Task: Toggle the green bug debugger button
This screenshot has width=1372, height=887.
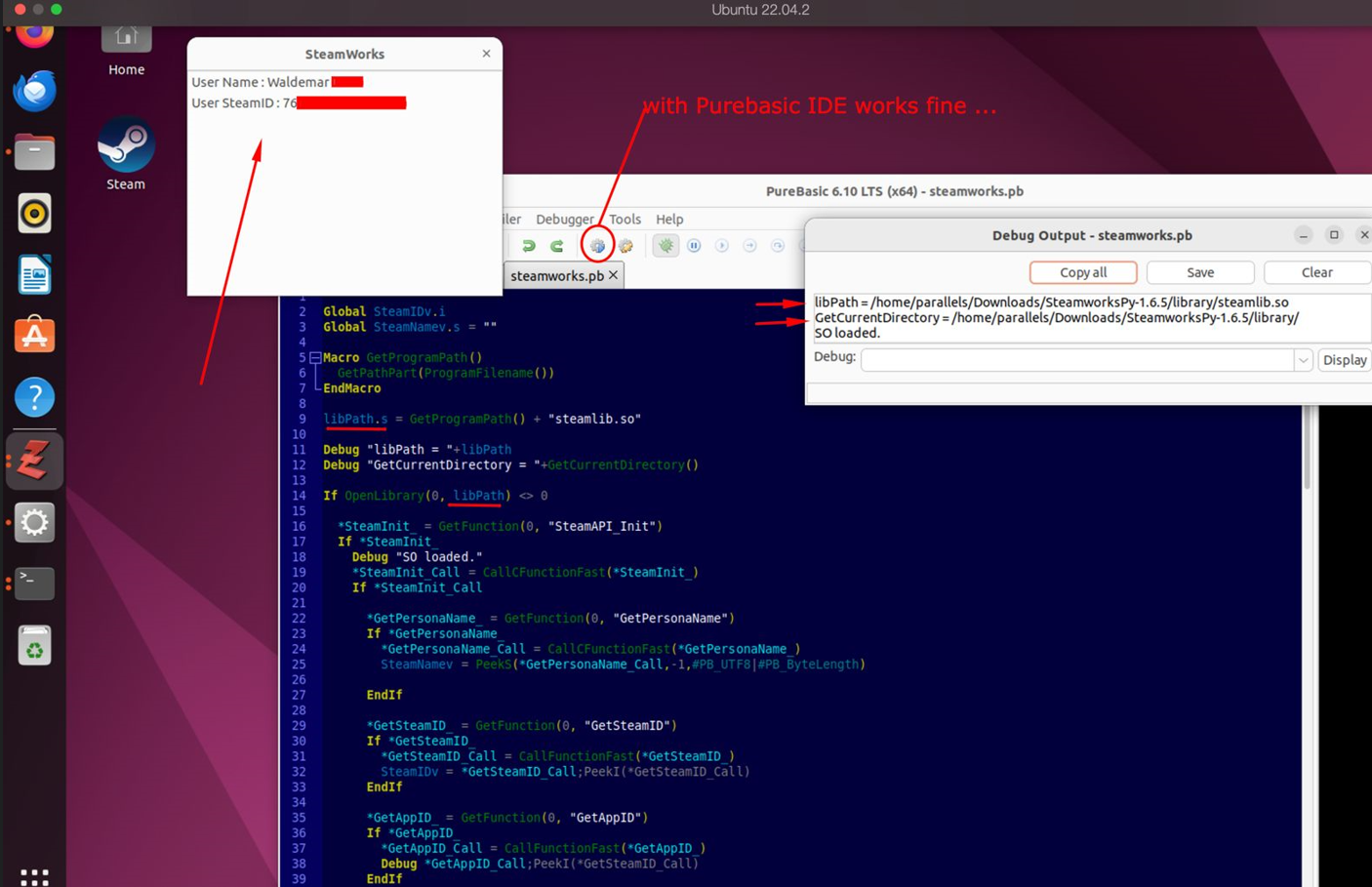Action: click(666, 246)
